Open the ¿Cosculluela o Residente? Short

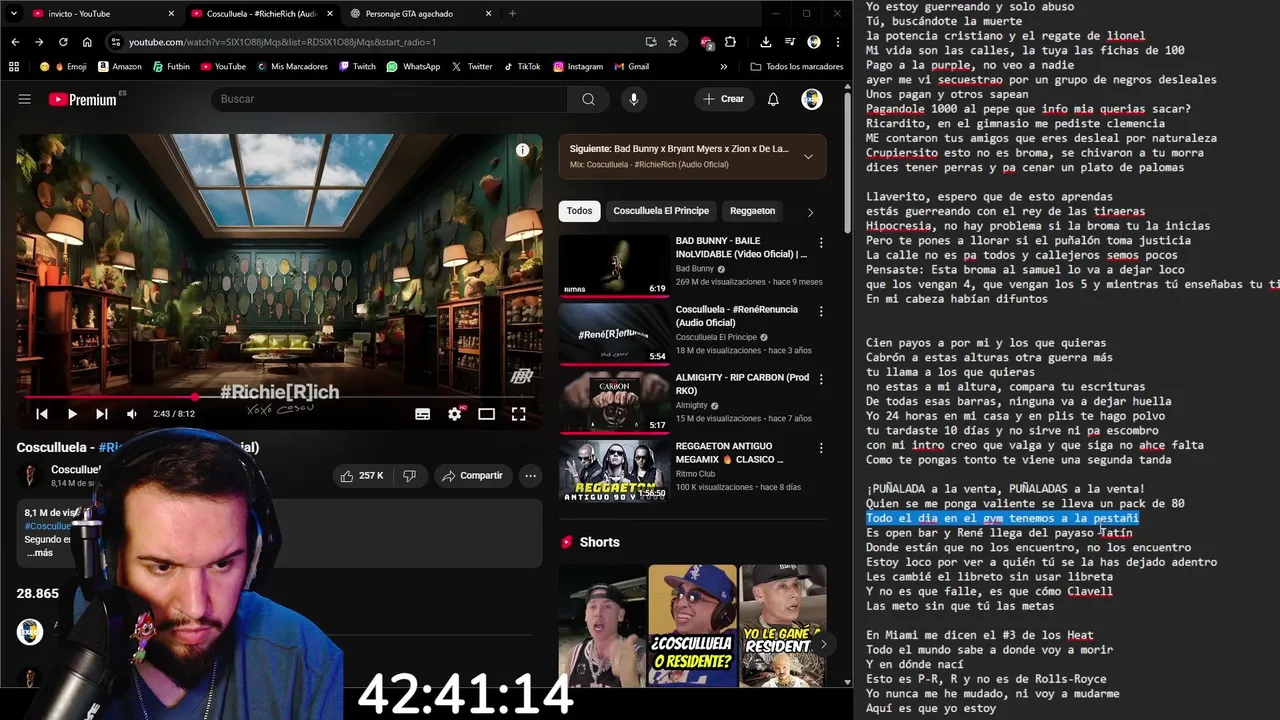click(x=692, y=626)
